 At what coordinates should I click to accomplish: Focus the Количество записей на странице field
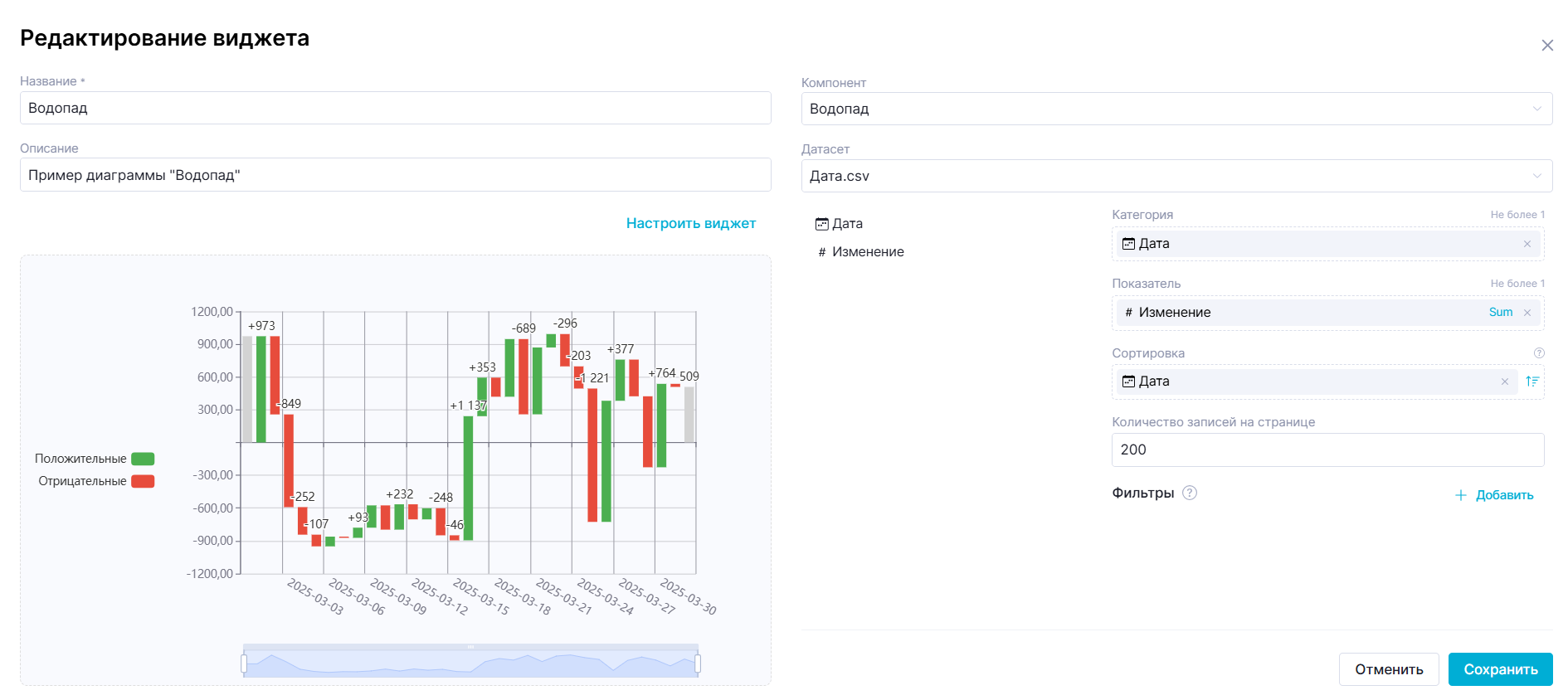pyautogui.click(x=1327, y=450)
